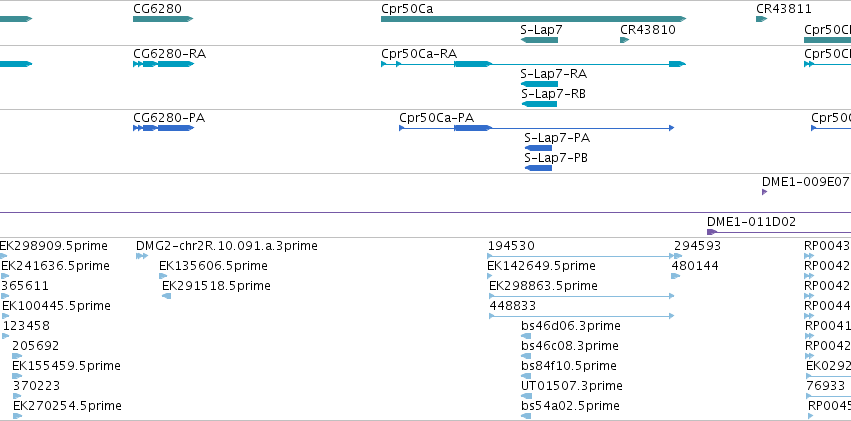Viewport: 851px width, 421px height.
Task: Select the CG6280-PA protein feature
Action: pos(163,128)
